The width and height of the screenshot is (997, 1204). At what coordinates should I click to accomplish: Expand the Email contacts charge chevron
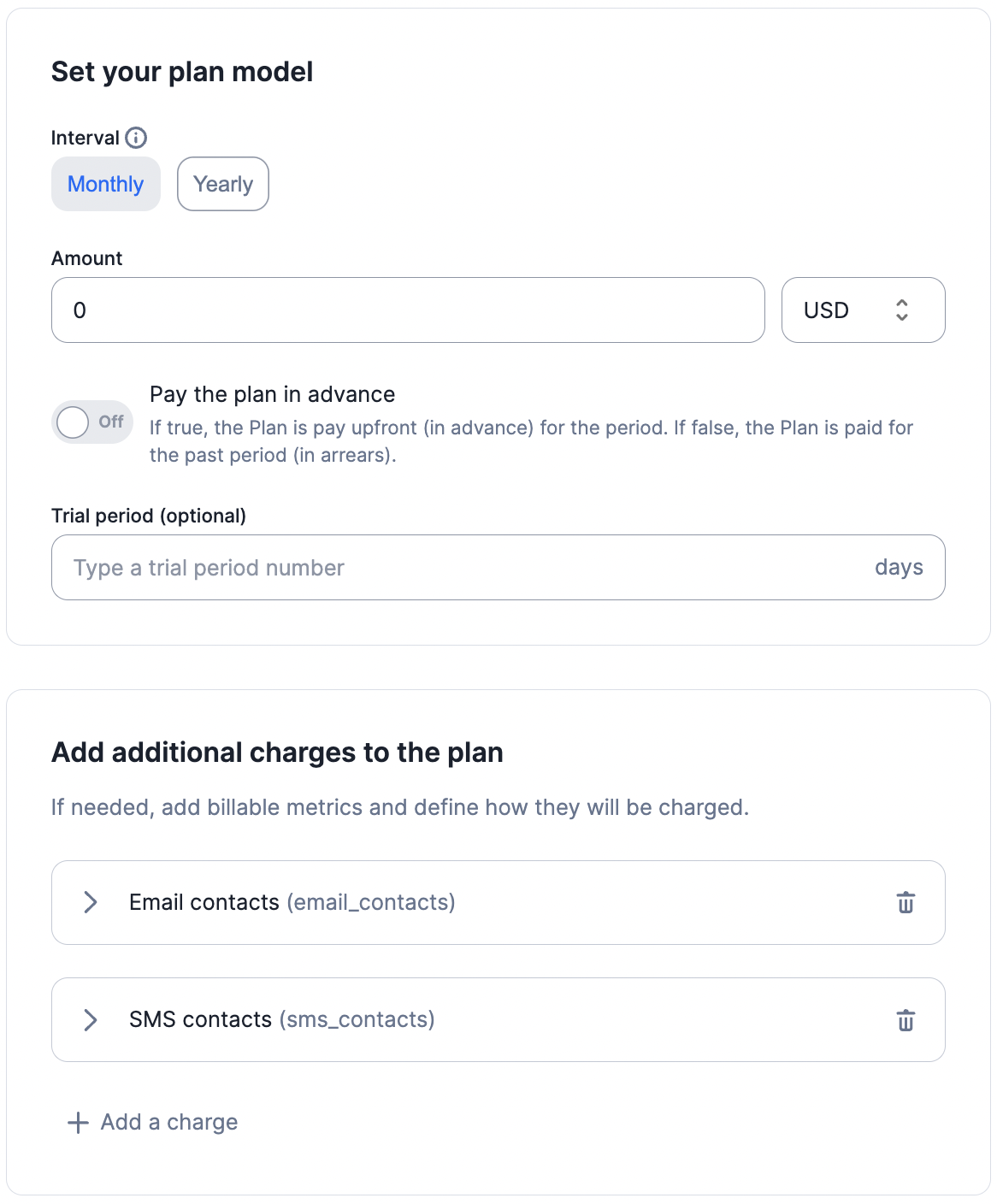(x=91, y=902)
